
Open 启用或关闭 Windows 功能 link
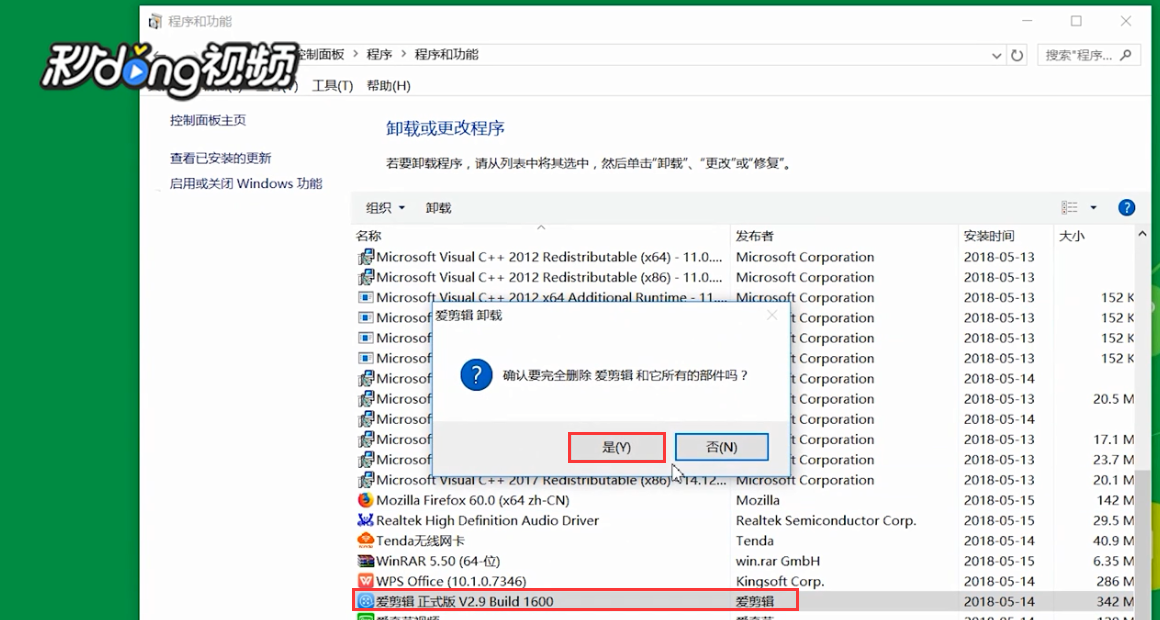pyautogui.click(x=246, y=183)
